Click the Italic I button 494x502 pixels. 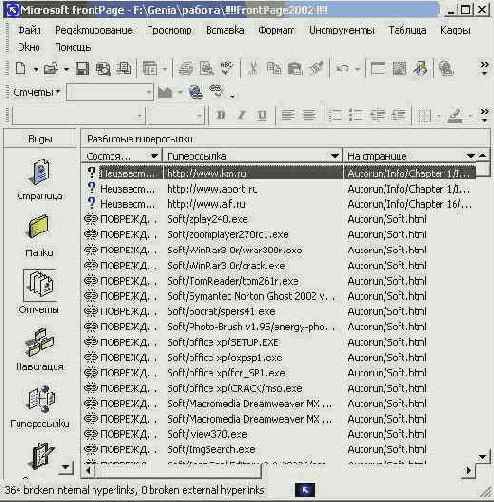point(242,115)
